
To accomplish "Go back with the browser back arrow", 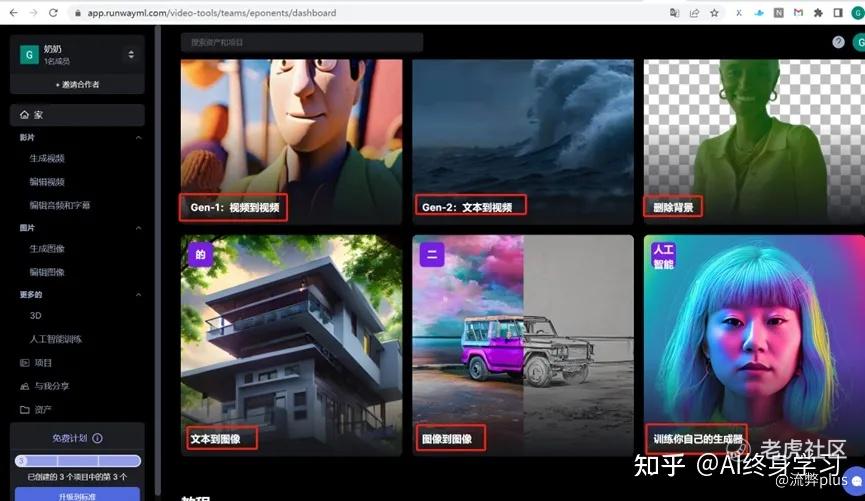I will pos(13,13).
